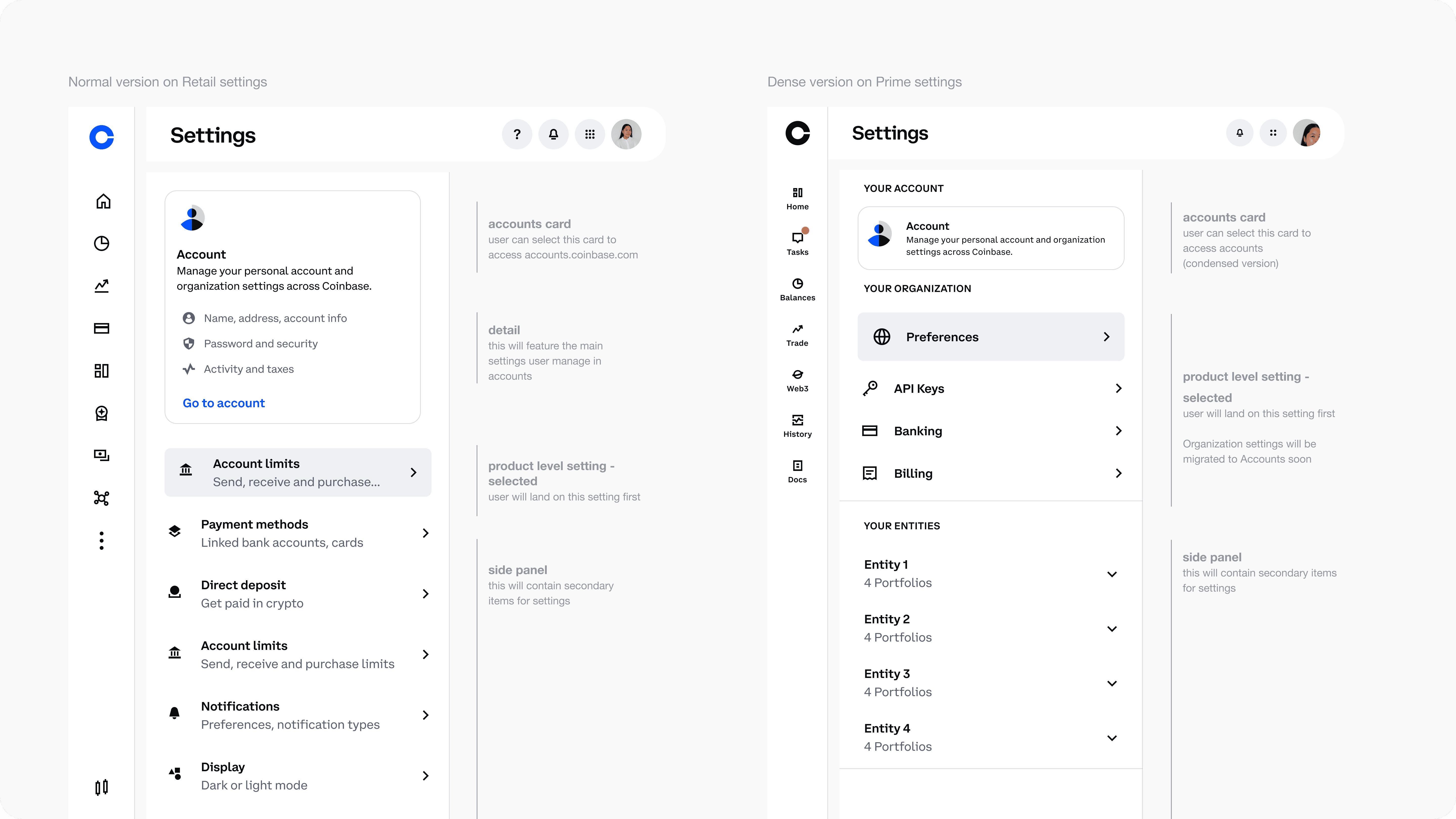Open notifications bell in Retail header

click(x=553, y=134)
